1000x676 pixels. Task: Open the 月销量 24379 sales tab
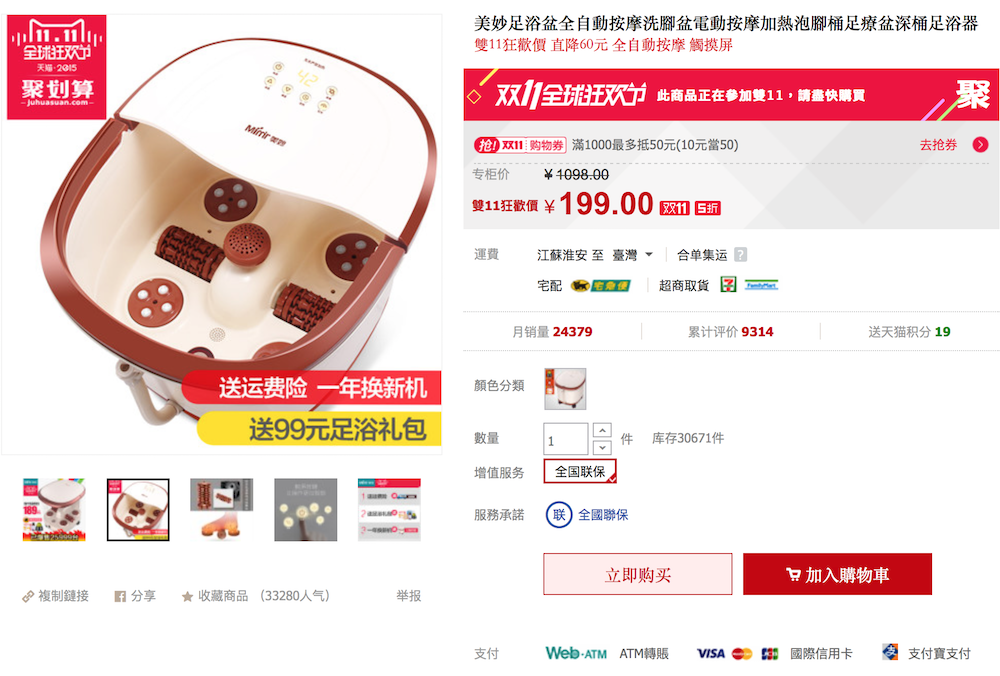[552, 332]
